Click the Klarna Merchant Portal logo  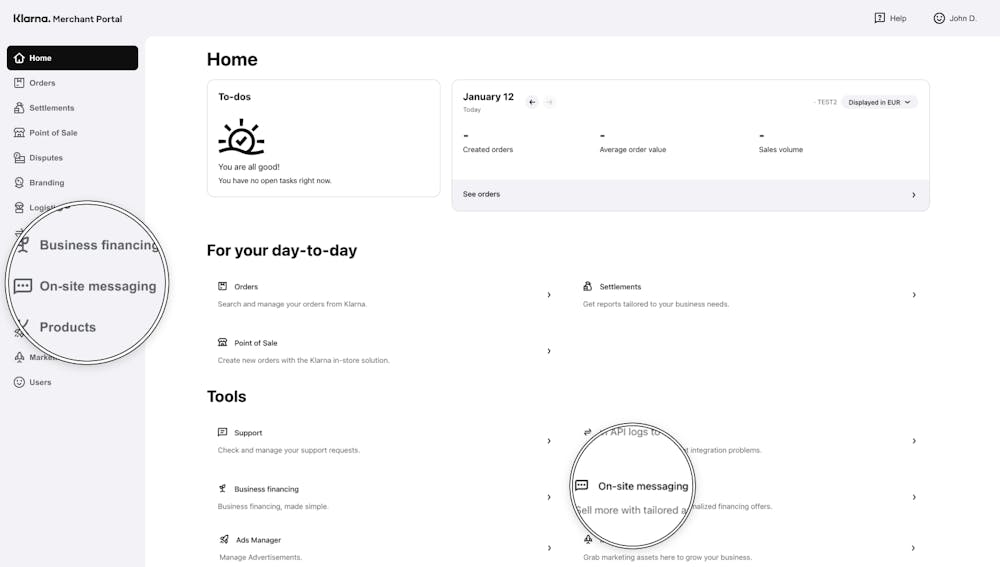[68, 18]
